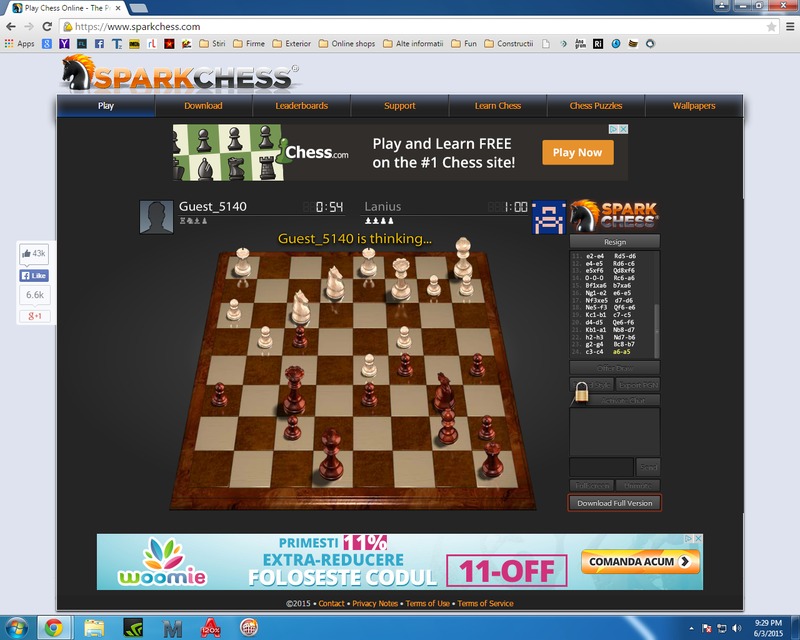Image resolution: width=800 pixels, height=640 pixels.
Task: Click the Lanius blue pixel avatar
Action: (x=549, y=217)
